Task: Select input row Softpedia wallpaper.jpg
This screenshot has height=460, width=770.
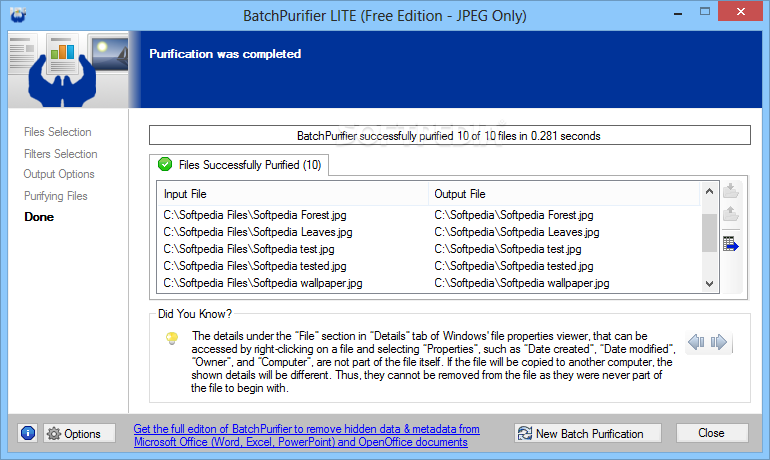Action: tap(263, 283)
